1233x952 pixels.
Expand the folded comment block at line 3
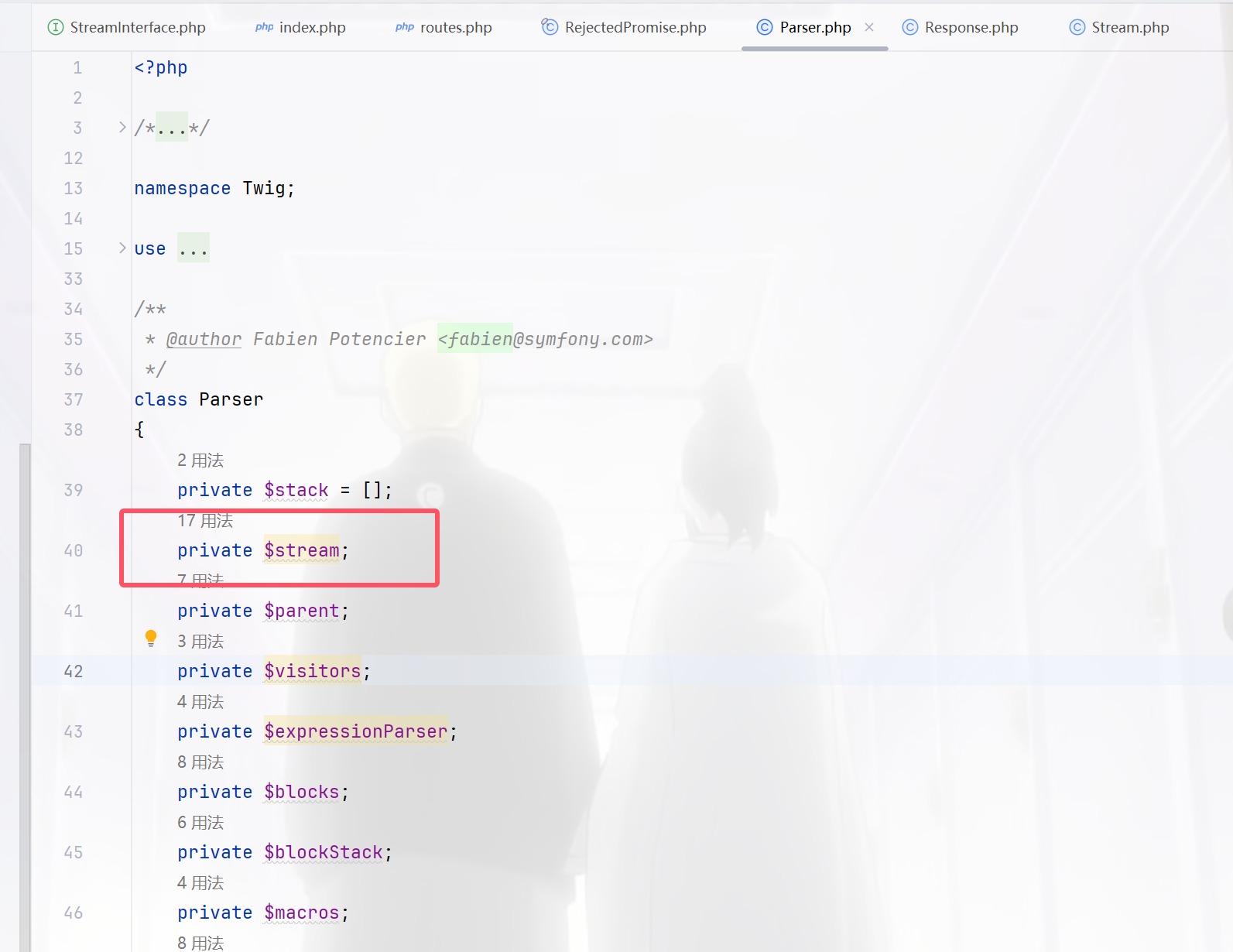122,127
